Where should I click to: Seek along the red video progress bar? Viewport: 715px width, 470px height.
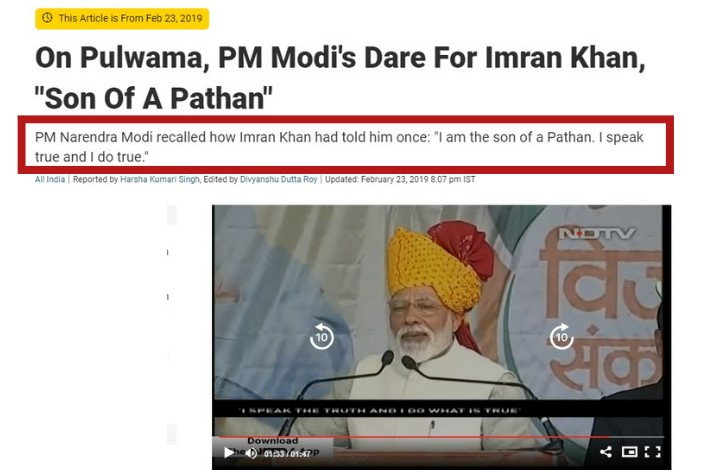(x=438, y=437)
